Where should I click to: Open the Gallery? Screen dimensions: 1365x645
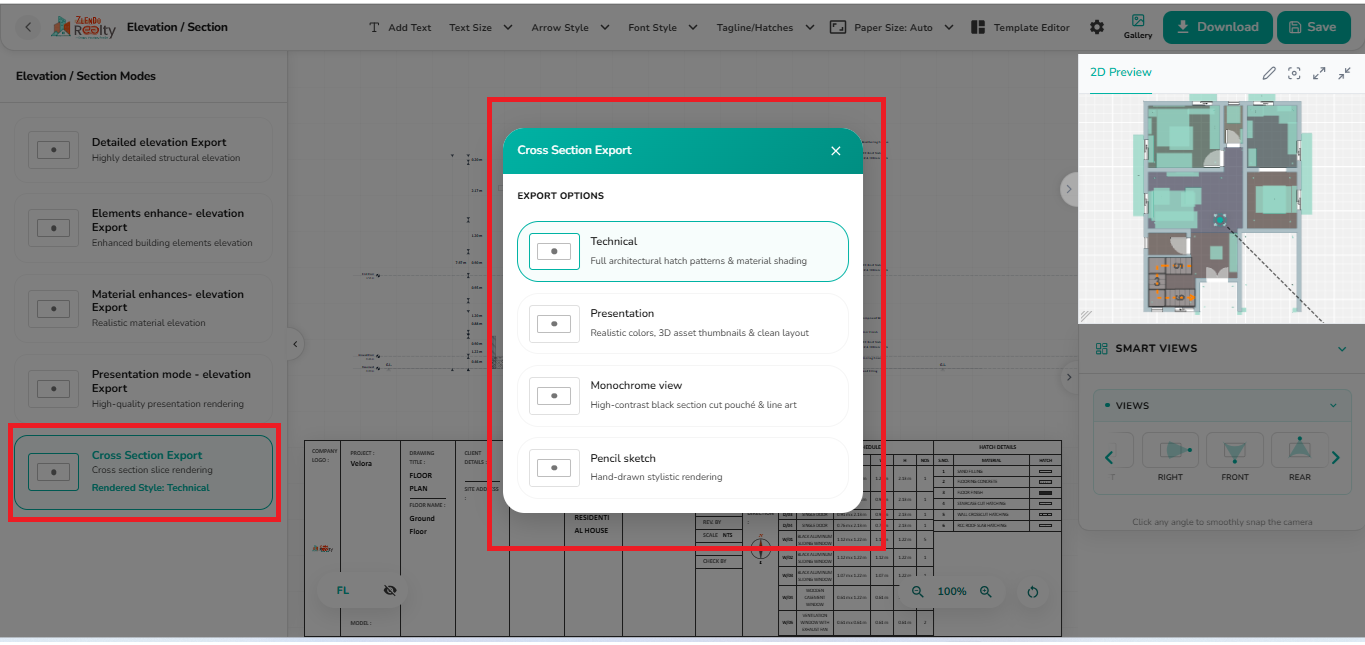pos(1138,27)
